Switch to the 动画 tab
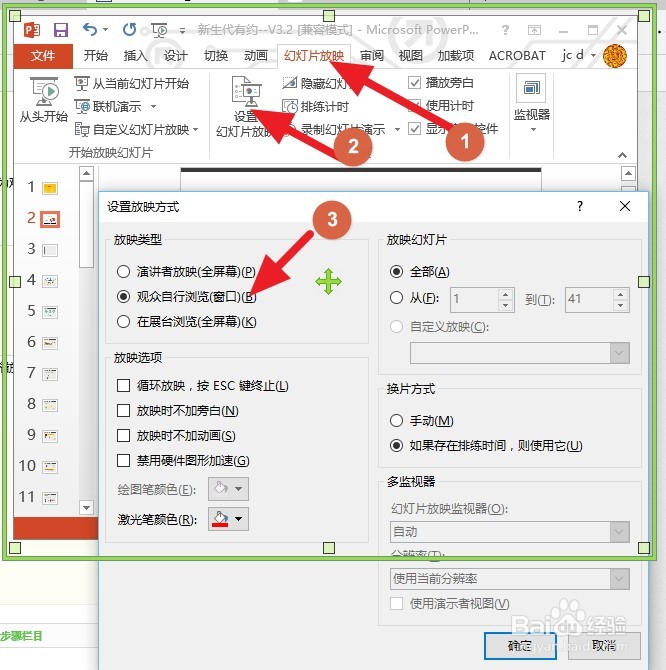 (x=256, y=56)
